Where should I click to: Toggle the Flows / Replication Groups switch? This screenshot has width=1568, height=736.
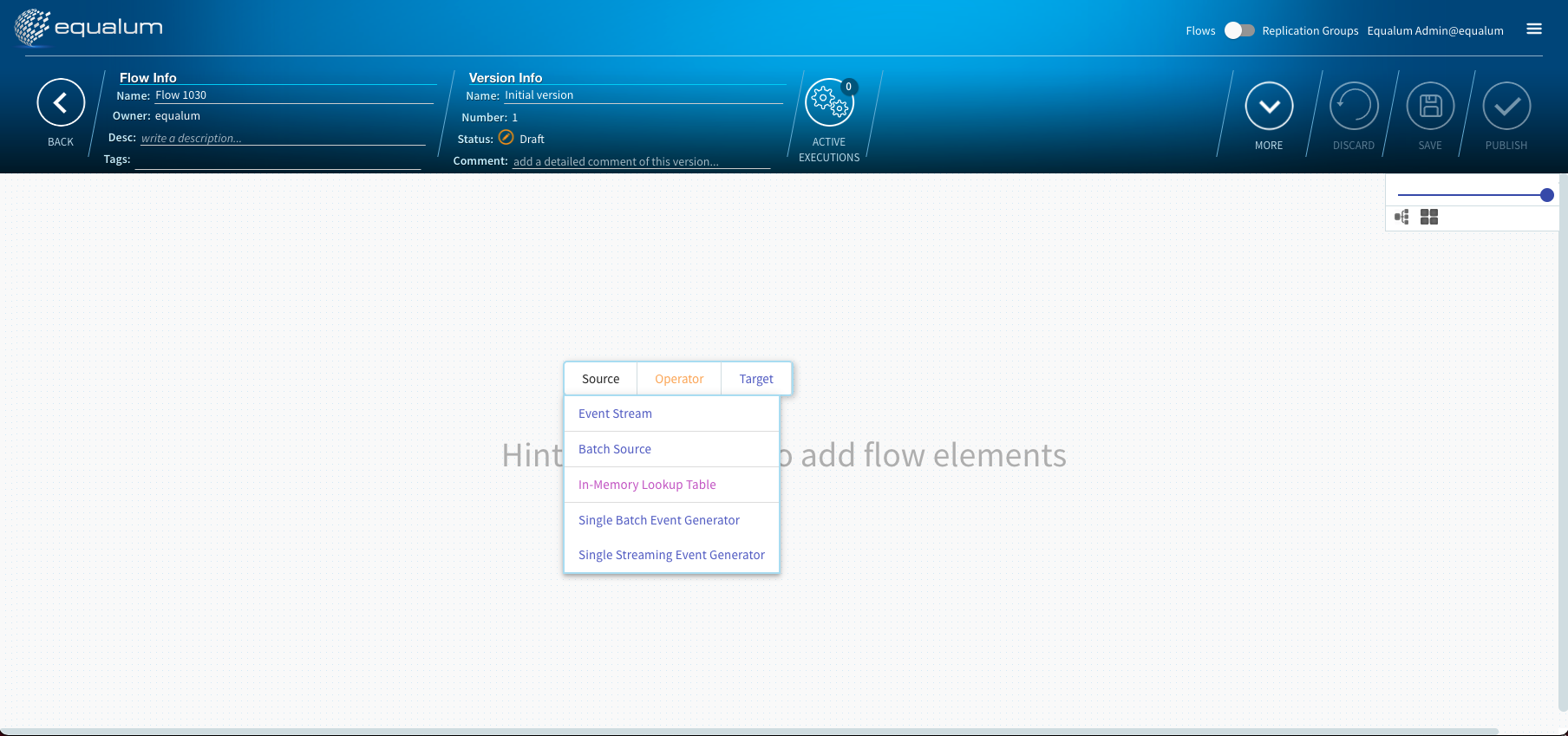[1239, 30]
